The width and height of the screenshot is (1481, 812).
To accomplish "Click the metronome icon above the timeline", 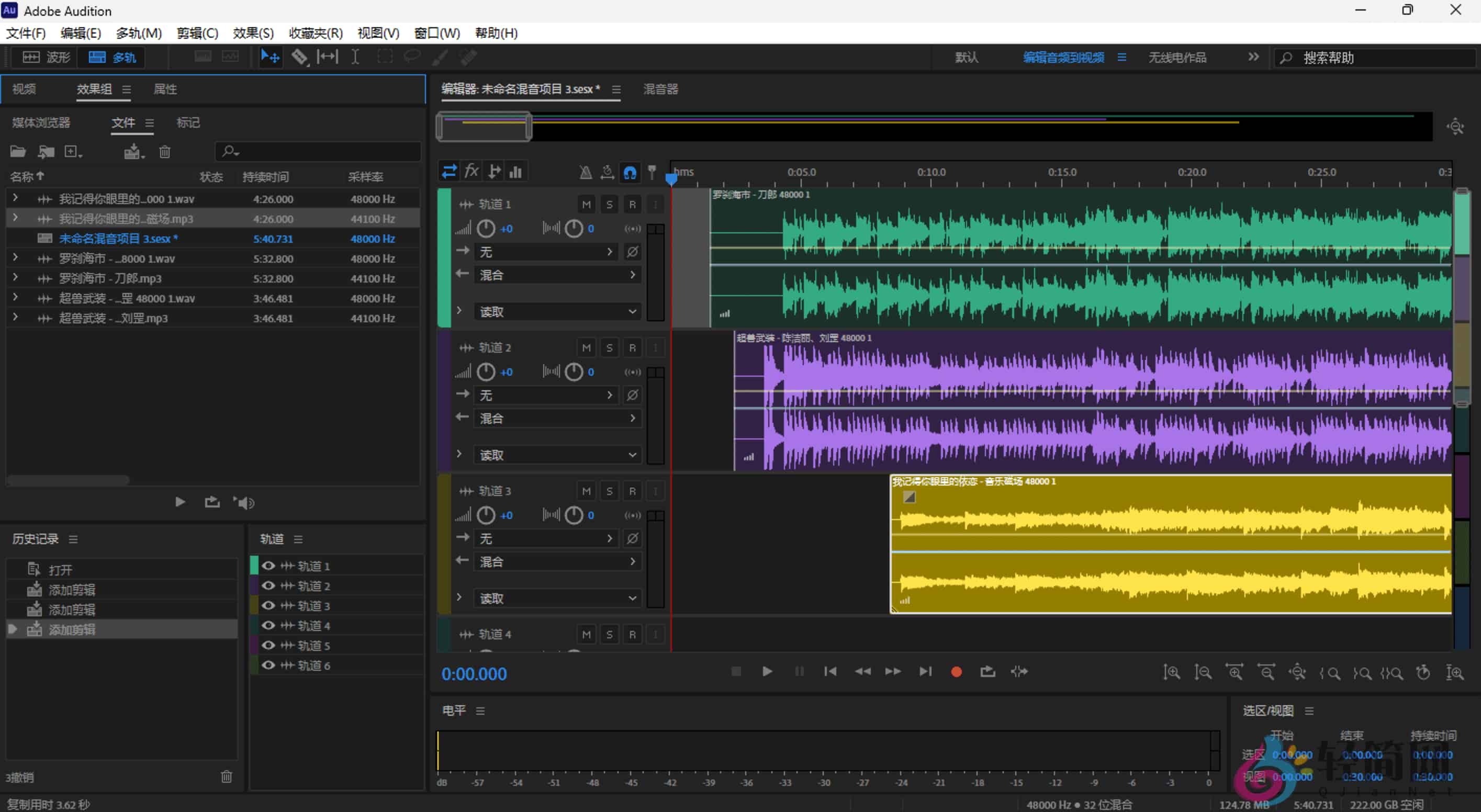I will 585,172.
